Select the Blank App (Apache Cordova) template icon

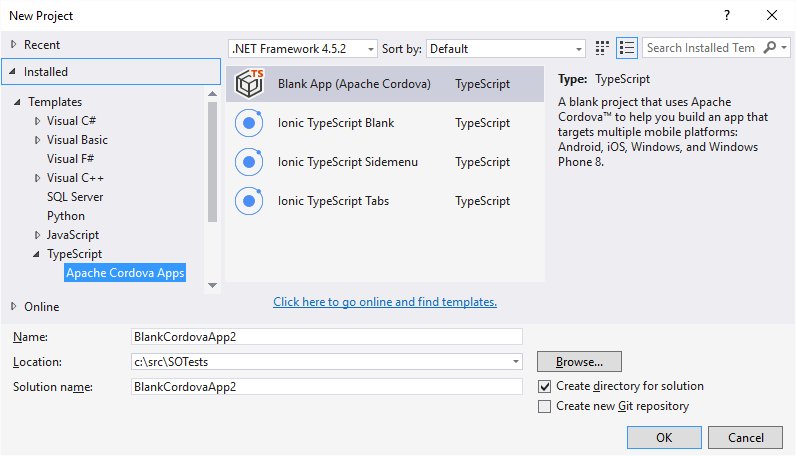(249, 84)
